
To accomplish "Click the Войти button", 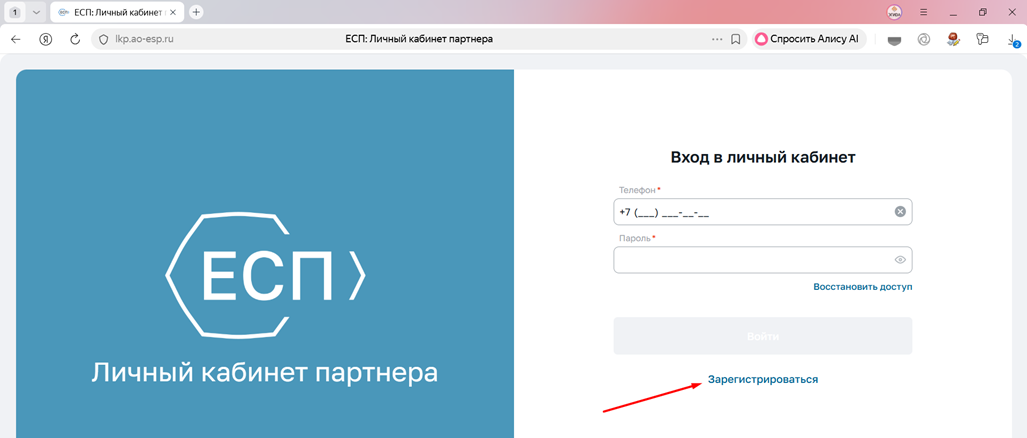I will point(762,336).
